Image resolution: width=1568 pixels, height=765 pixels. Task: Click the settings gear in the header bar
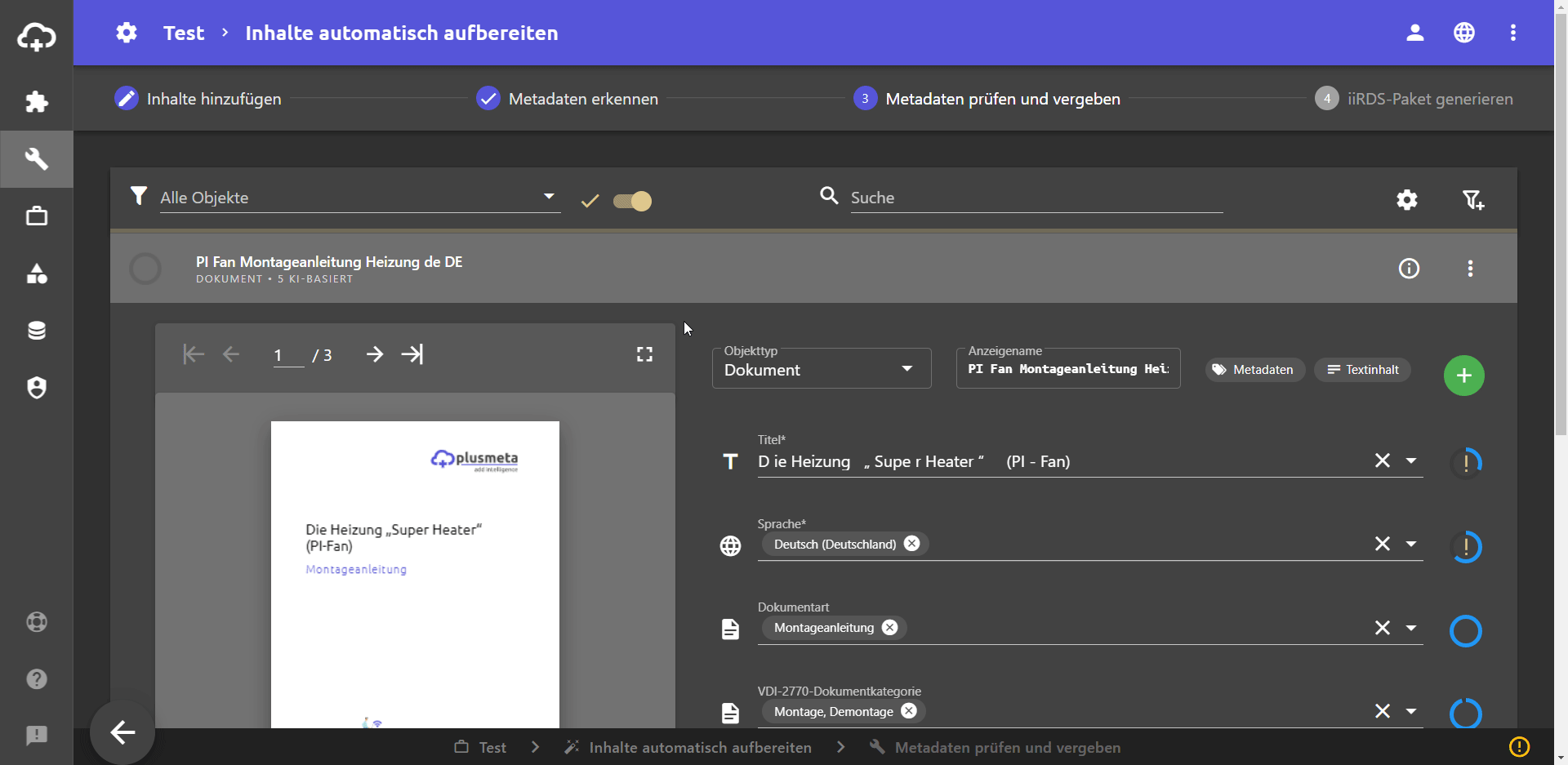click(127, 33)
